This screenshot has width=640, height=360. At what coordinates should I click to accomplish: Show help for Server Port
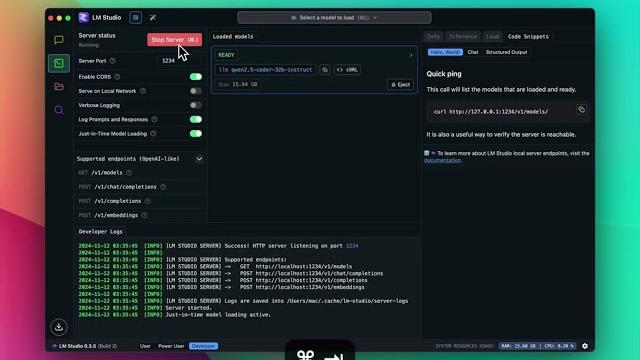pyautogui.click(x=113, y=61)
